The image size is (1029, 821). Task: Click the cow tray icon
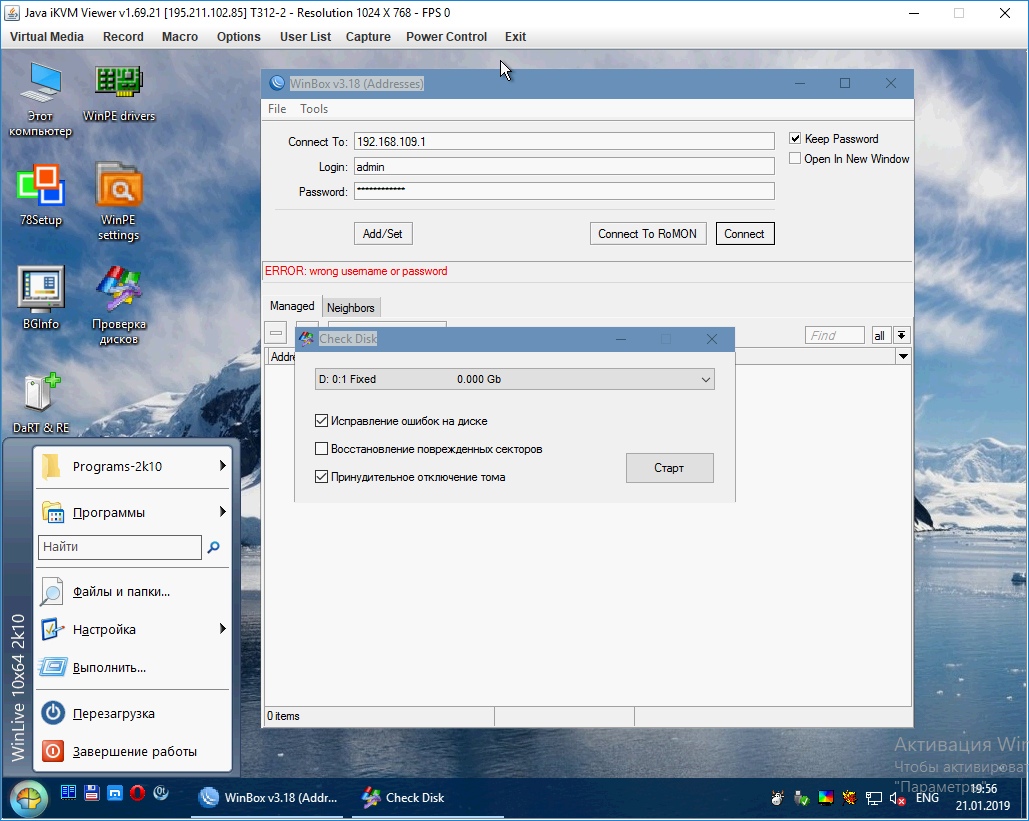778,798
